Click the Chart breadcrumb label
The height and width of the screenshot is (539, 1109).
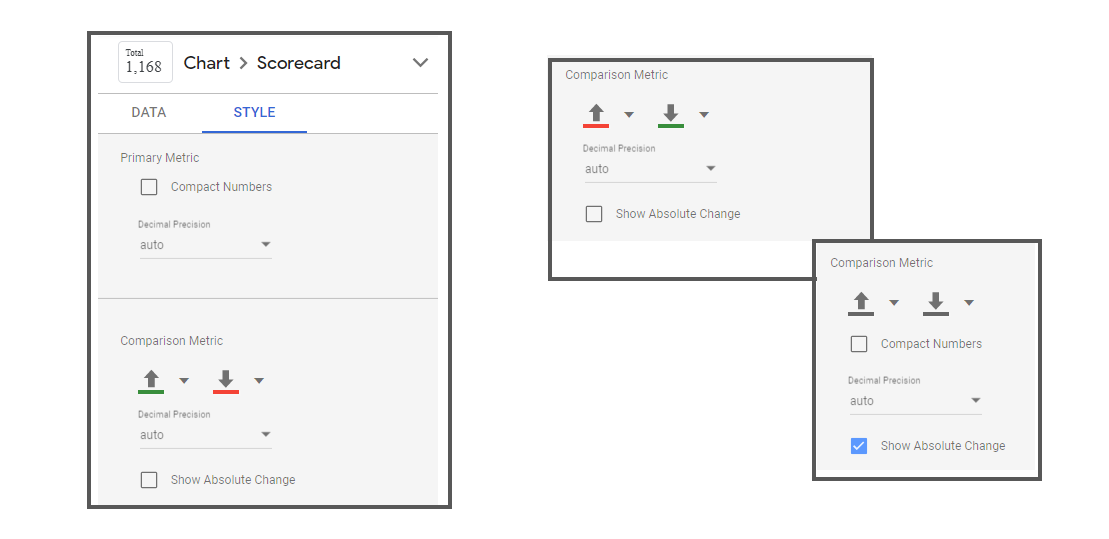(x=207, y=63)
